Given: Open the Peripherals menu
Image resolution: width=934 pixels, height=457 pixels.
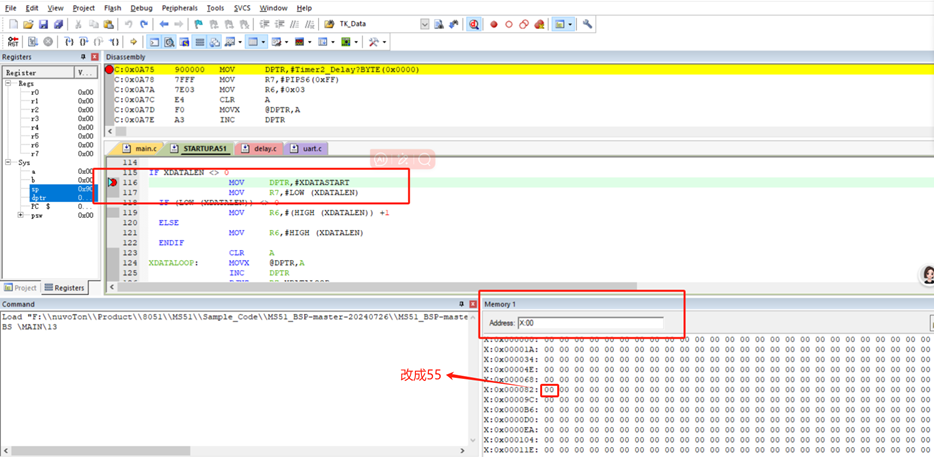Looking at the screenshot, I should coord(180,8).
